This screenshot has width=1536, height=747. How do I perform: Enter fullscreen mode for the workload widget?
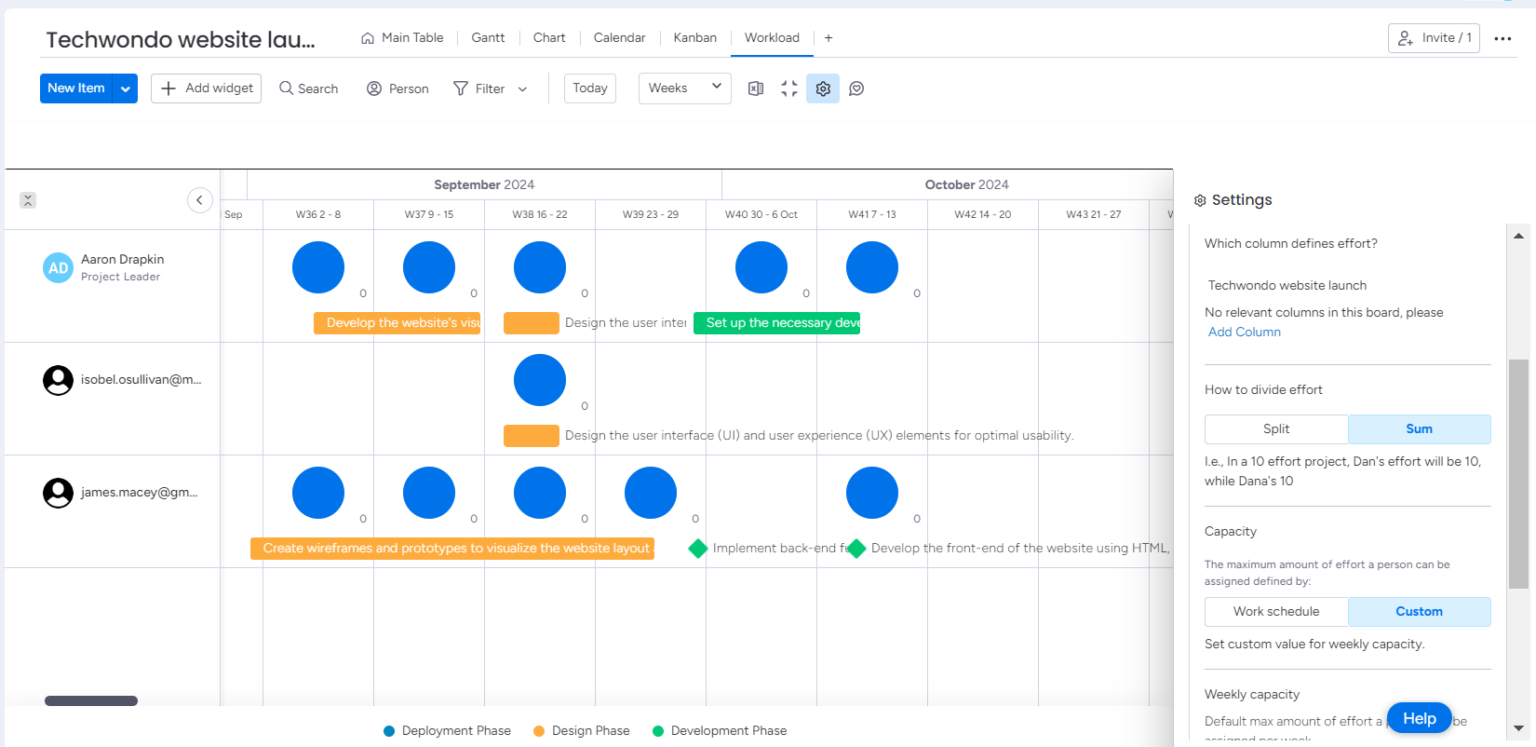click(789, 88)
